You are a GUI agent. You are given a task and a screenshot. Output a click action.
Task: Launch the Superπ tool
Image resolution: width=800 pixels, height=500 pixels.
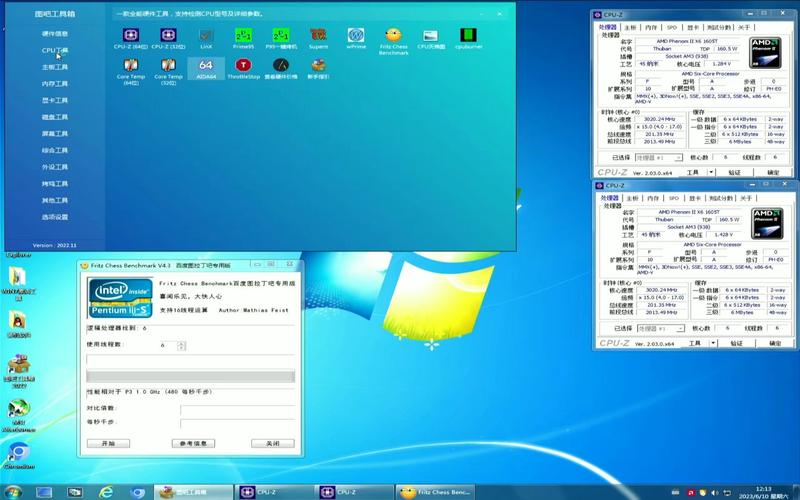pyautogui.click(x=318, y=39)
